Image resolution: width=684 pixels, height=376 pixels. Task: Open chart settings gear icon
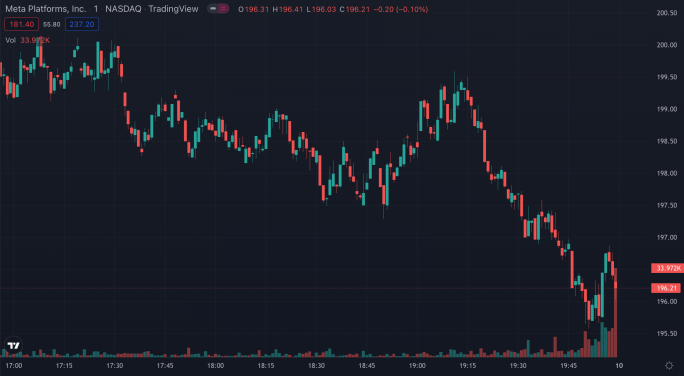669,366
